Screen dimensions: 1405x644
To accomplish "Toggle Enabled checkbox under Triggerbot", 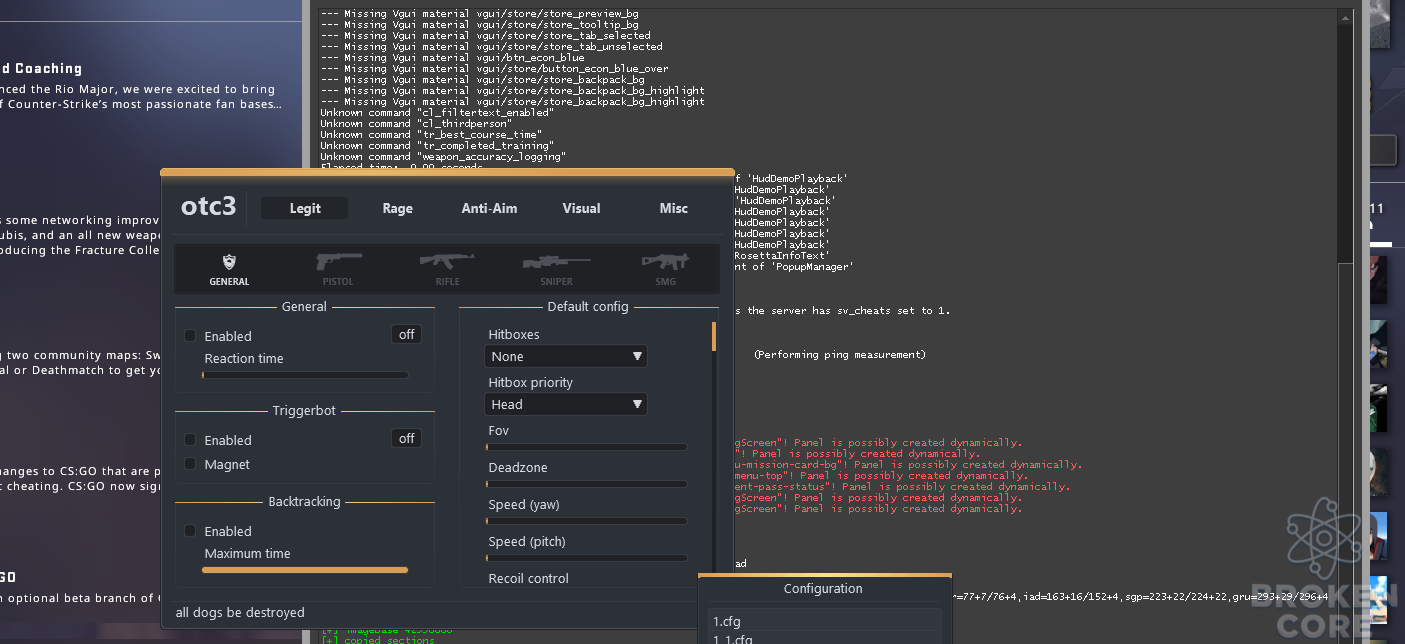I will [190, 440].
